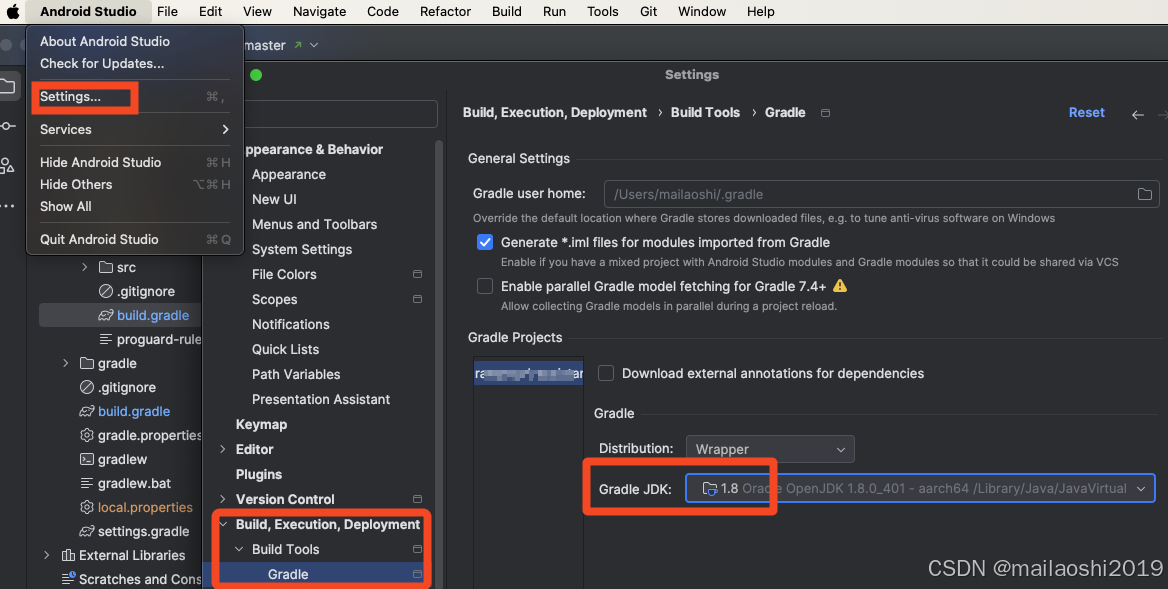This screenshot has height=589, width=1168.
Task: Select gradlew.bat in project tree
Action: click(x=134, y=483)
